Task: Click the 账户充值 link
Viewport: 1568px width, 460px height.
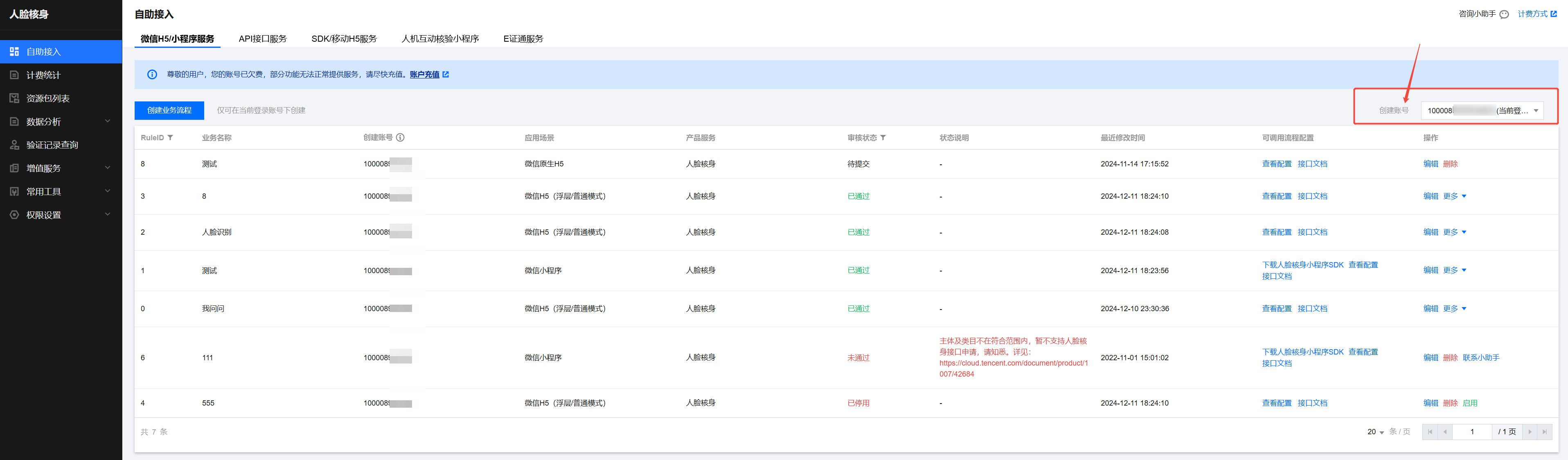Action: [x=424, y=75]
